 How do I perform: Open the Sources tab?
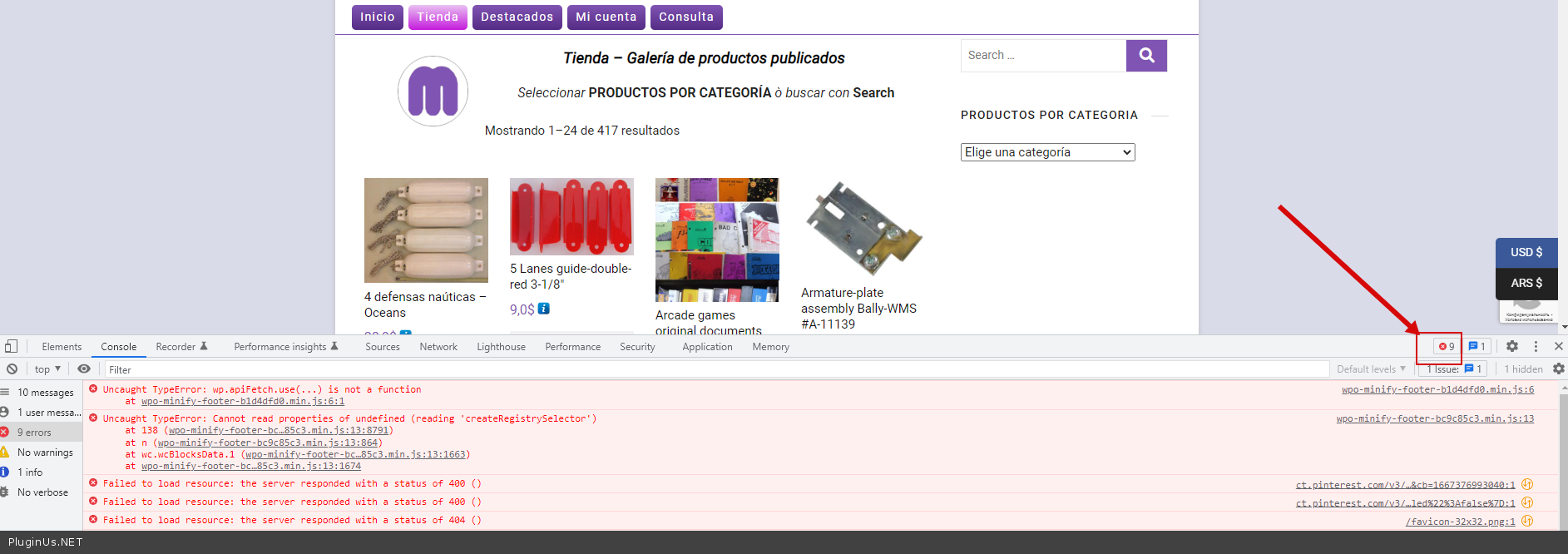click(383, 347)
